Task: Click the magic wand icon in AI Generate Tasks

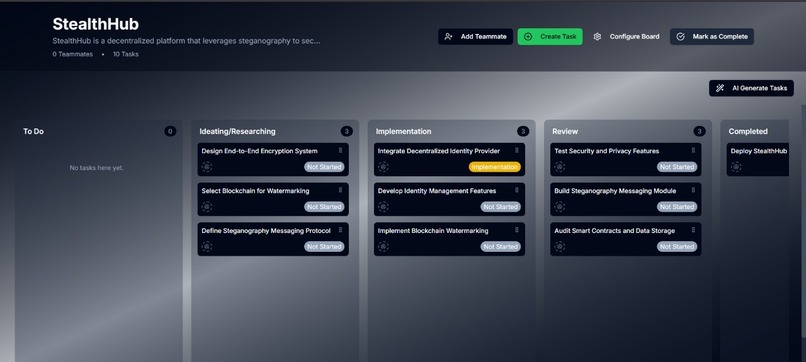Action: [720, 88]
